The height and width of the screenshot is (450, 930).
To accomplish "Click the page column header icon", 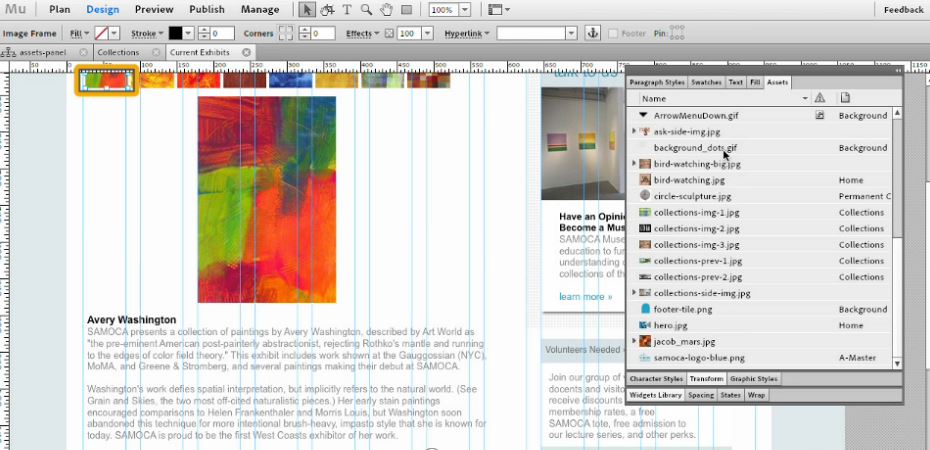I will (845, 98).
